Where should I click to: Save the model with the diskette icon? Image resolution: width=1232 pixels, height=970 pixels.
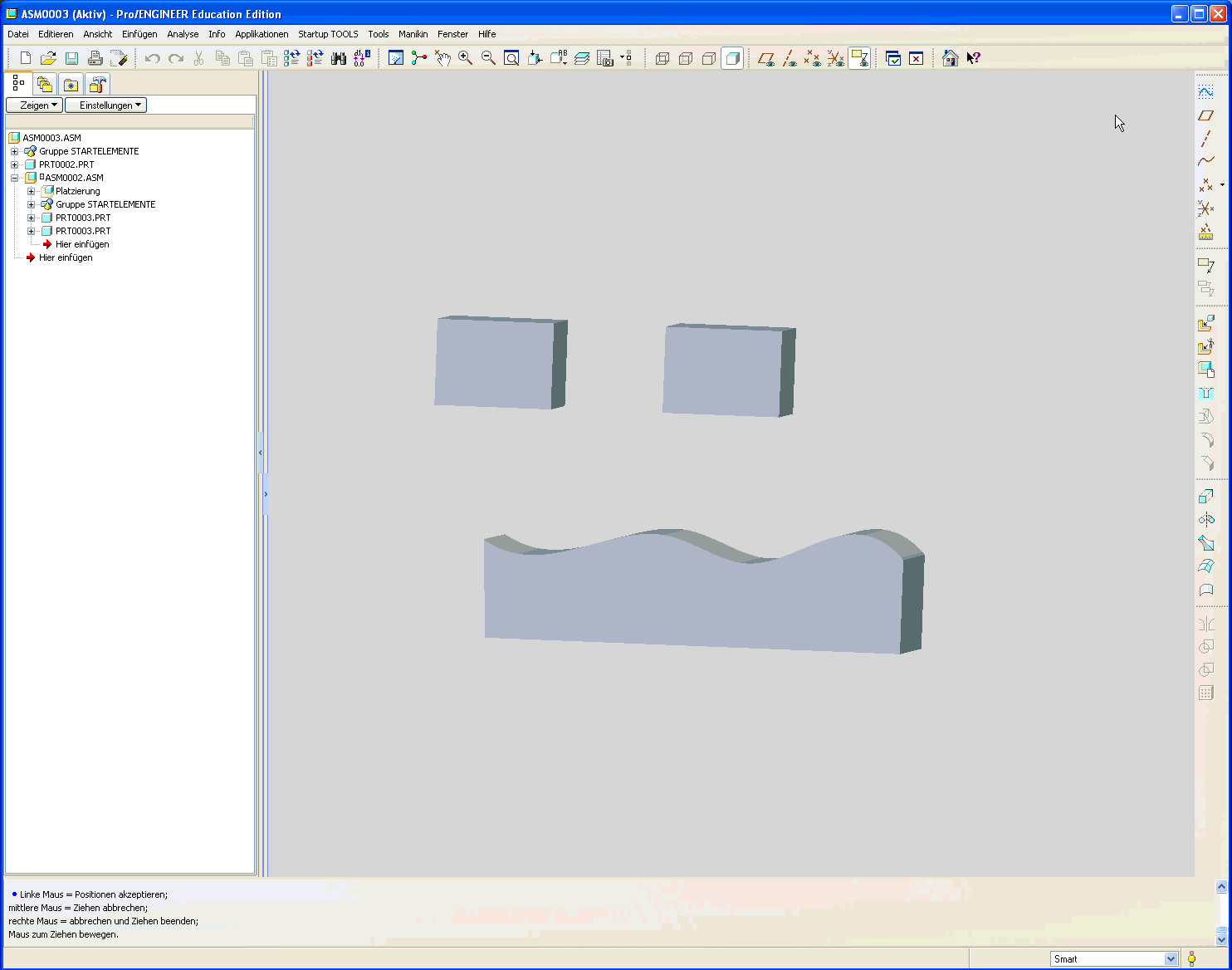[x=71, y=58]
